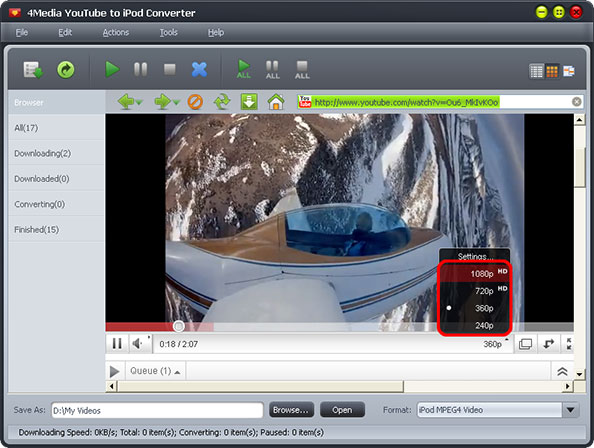Viewport: 594px width, 448px height.
Task: Show the Downloading(2) list
Action: tap(56, 153)
